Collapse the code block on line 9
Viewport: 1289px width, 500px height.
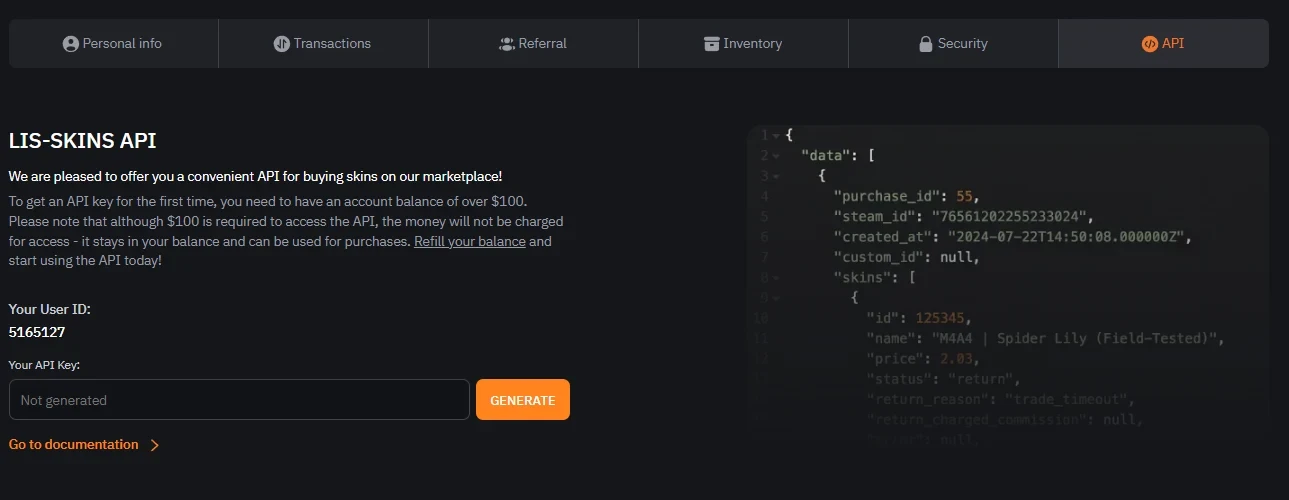(x=775, y=298)
